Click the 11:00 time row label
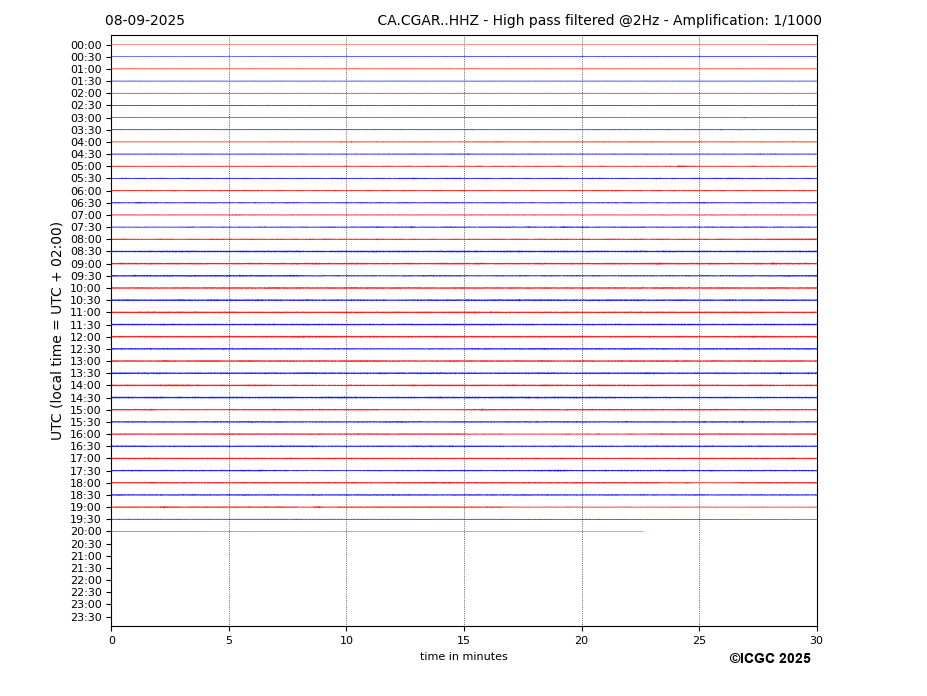Screen dimensions: 927x696 click(x=86, y=313)
